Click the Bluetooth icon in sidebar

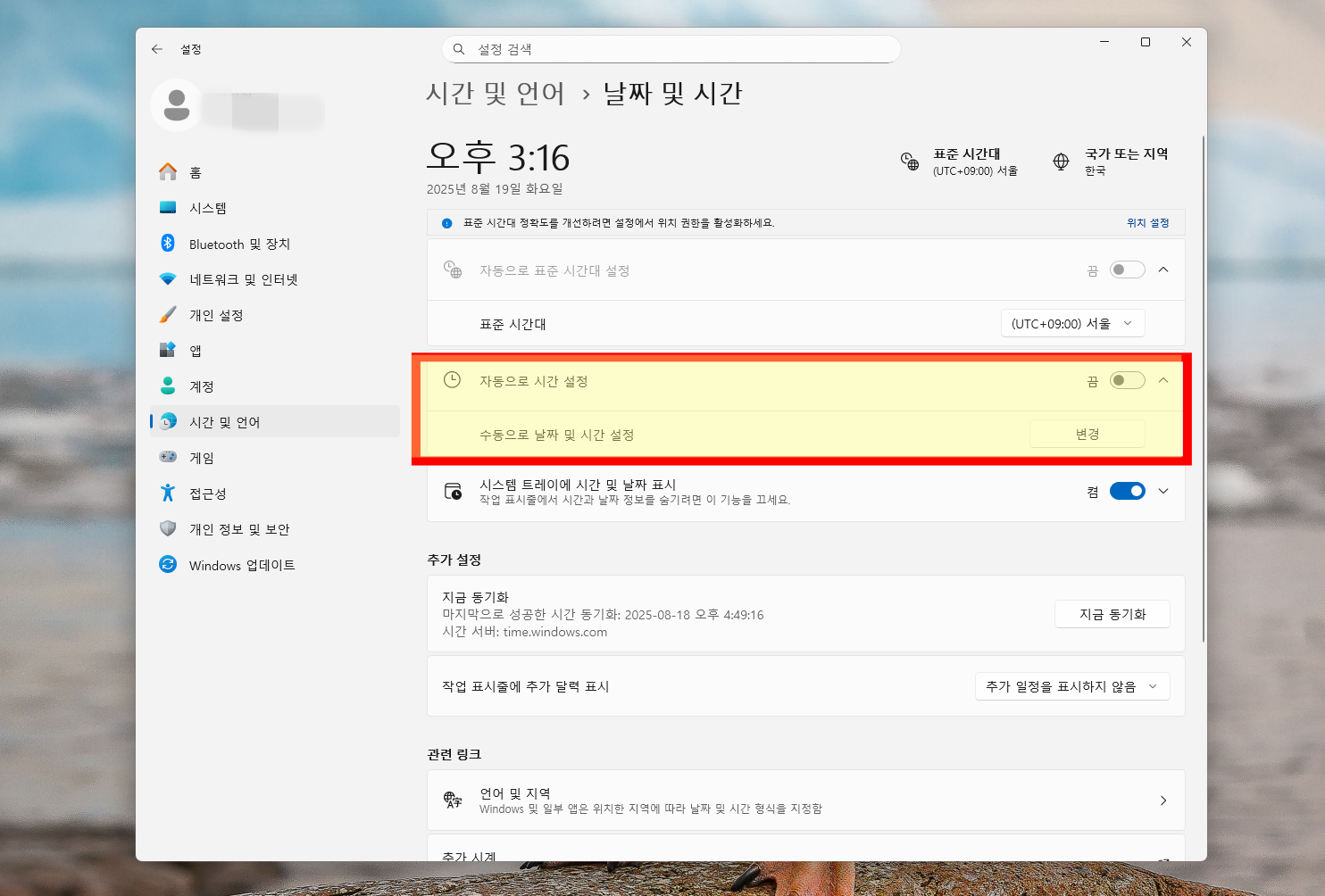(168, 243)
